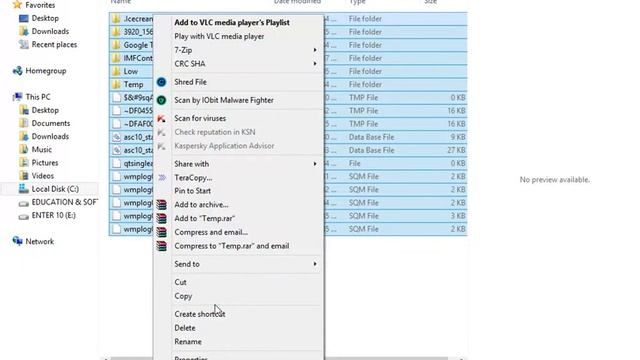The width and height of the screenshot is (640, 360).
Task: Click the 3 KB size cell
Action: pyautogui.click(x=458, y=216)
